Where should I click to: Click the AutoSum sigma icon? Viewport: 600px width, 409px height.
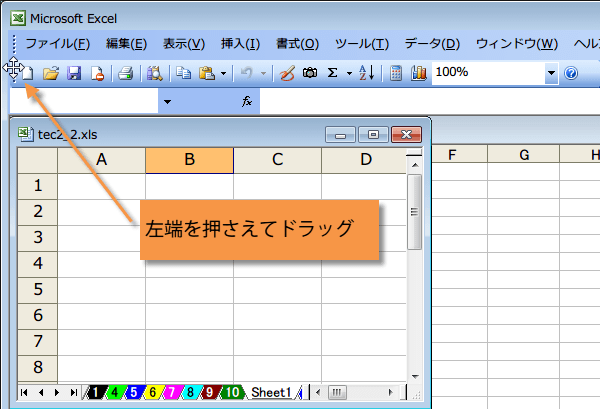(333, 72)
